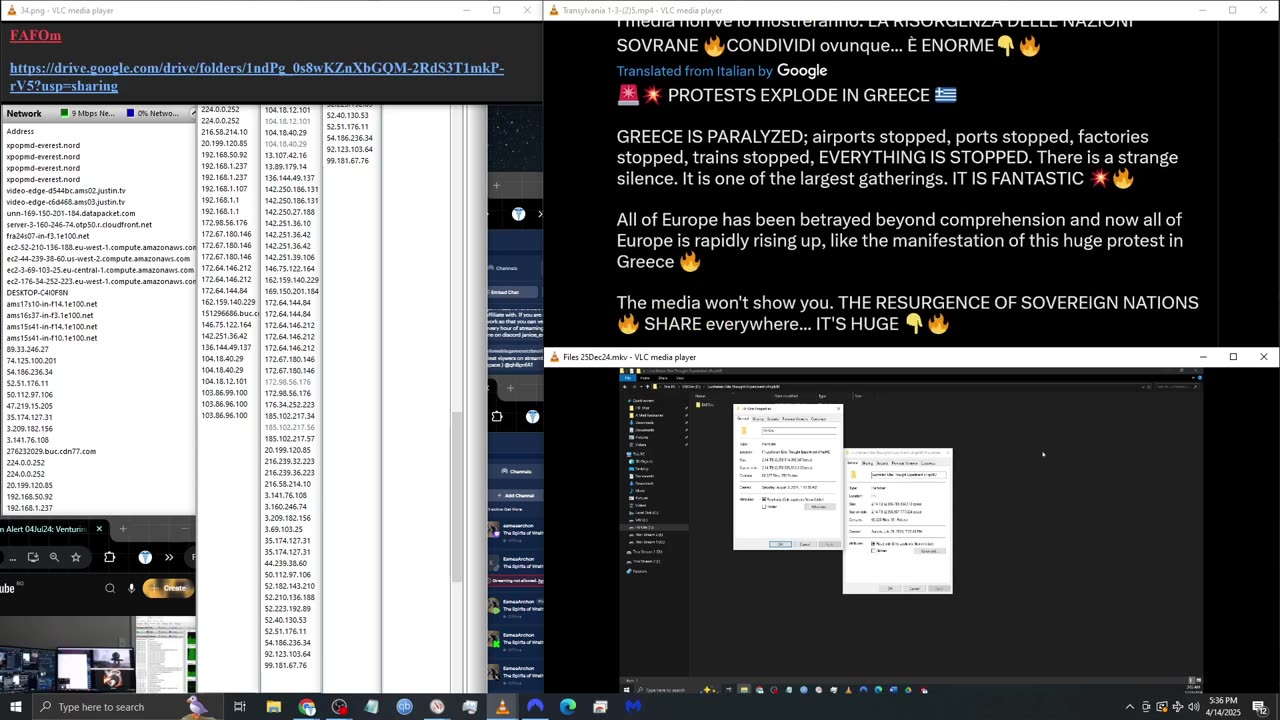This screenshot has height=720, width=1280.
Task: Select server-3-160-246-74.otp50.r.cloudfront.net row
Action: (79, 224)
